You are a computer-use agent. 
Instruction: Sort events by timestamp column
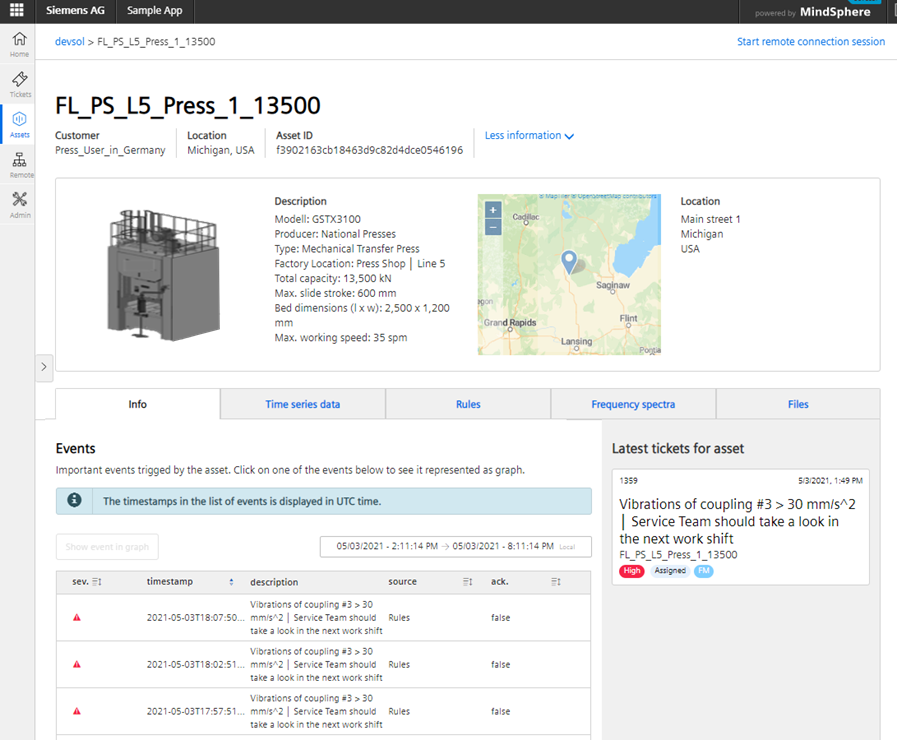[x=232, y=581]
